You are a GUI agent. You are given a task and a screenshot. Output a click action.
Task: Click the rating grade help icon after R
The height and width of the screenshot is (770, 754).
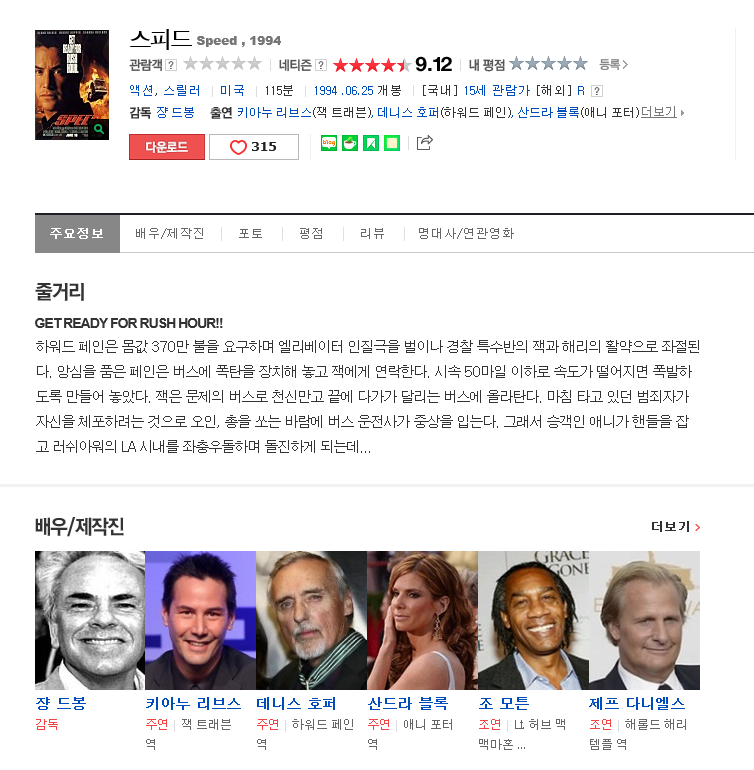click(597, 91)
